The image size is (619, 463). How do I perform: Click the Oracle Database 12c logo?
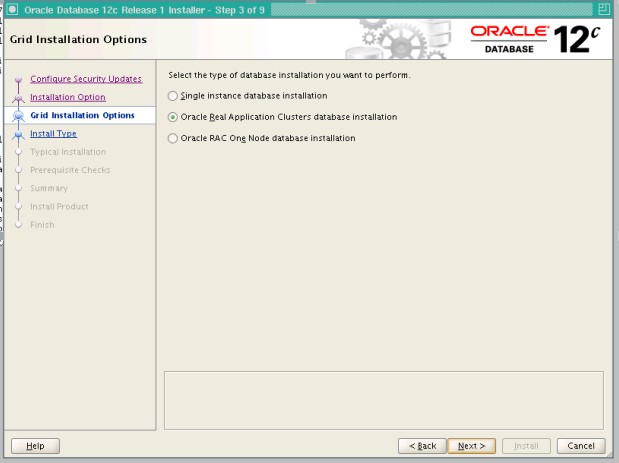coord(535,39)
